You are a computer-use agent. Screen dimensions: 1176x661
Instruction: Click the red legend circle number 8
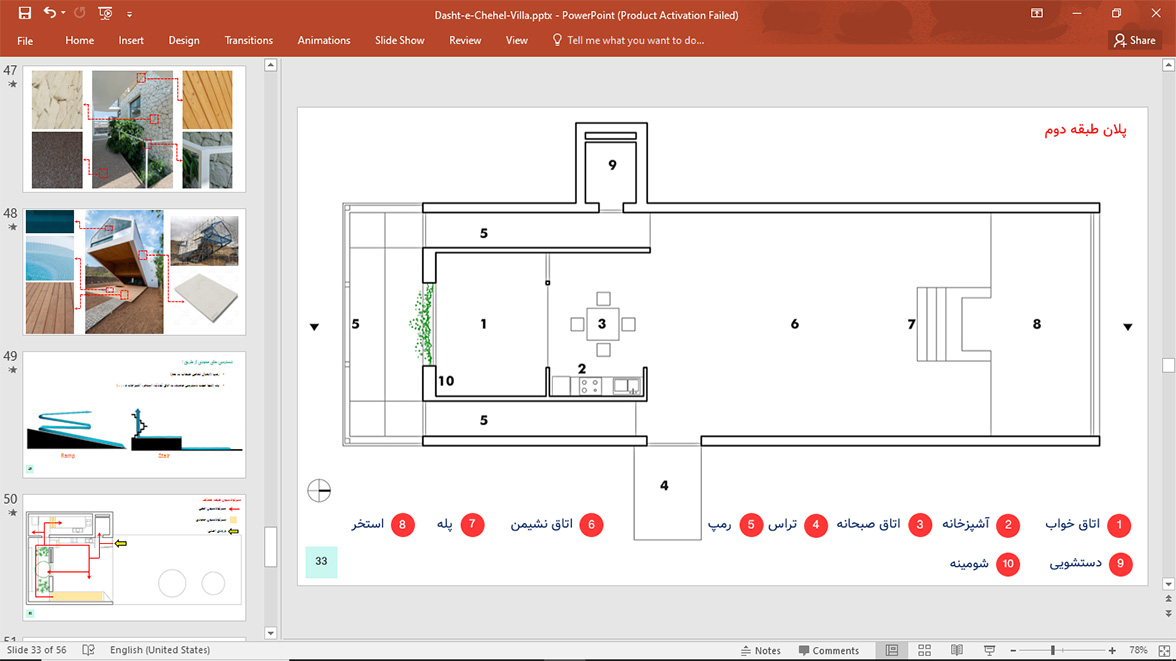tap(402, 525)
